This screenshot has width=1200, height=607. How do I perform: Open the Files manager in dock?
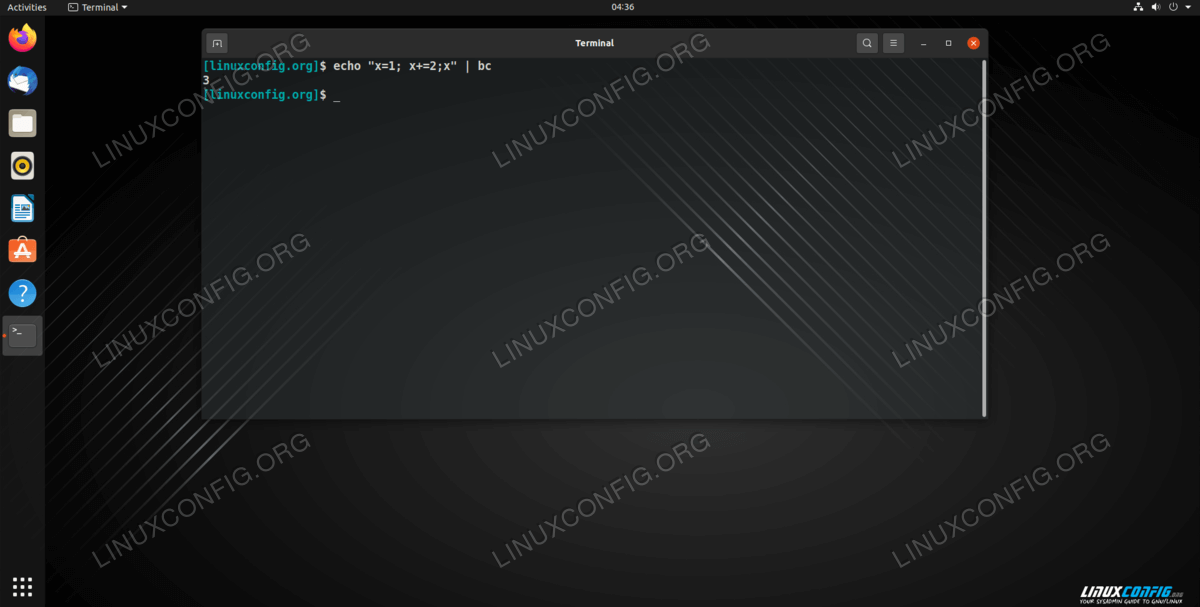click(x=22, y=124)
